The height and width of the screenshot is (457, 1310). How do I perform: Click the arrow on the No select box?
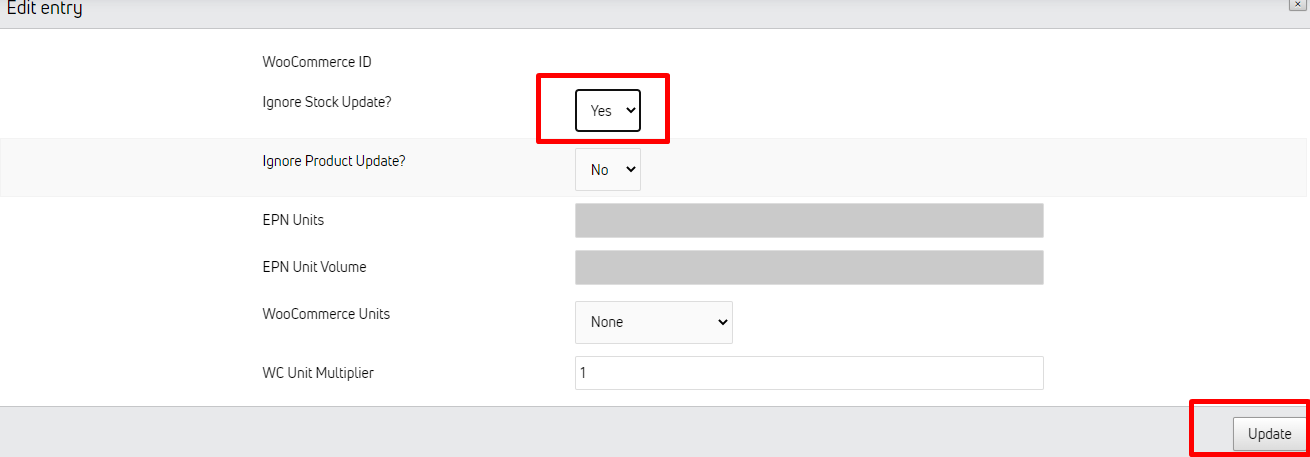[x=630, y=170]
